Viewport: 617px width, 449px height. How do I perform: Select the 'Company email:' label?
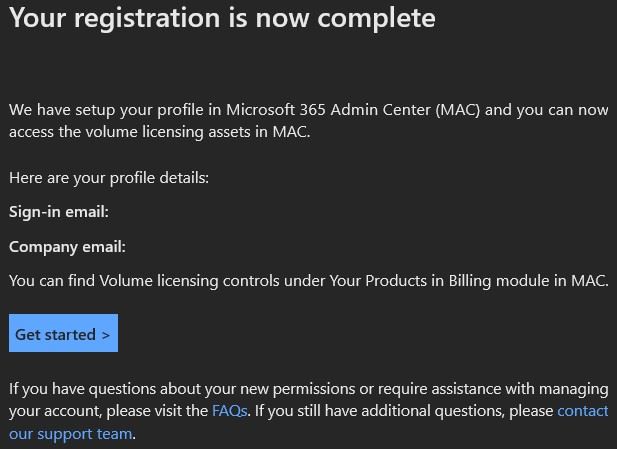(x=67, y=246)
